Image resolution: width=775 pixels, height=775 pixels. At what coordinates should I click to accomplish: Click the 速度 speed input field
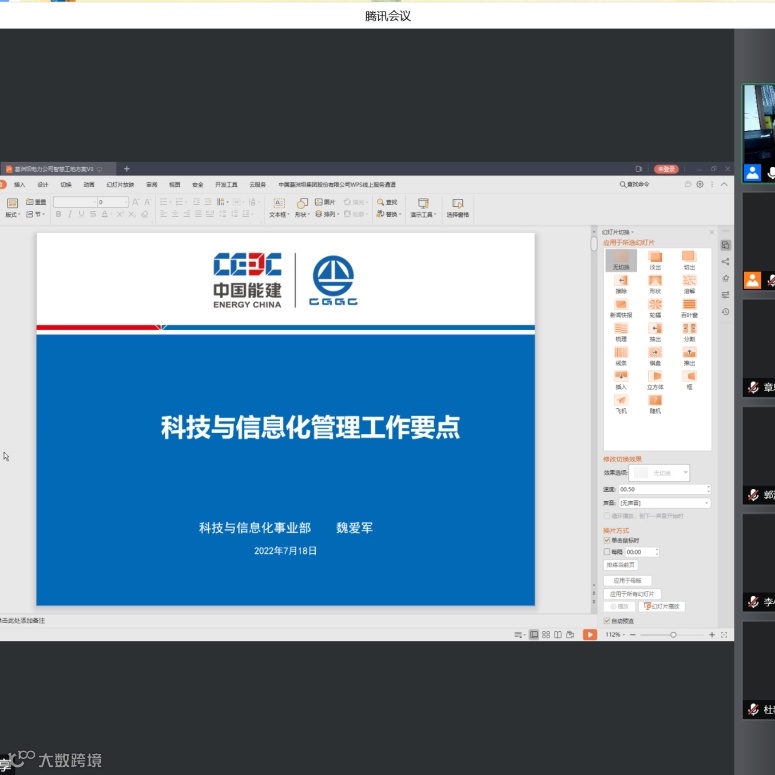point(664,489)
